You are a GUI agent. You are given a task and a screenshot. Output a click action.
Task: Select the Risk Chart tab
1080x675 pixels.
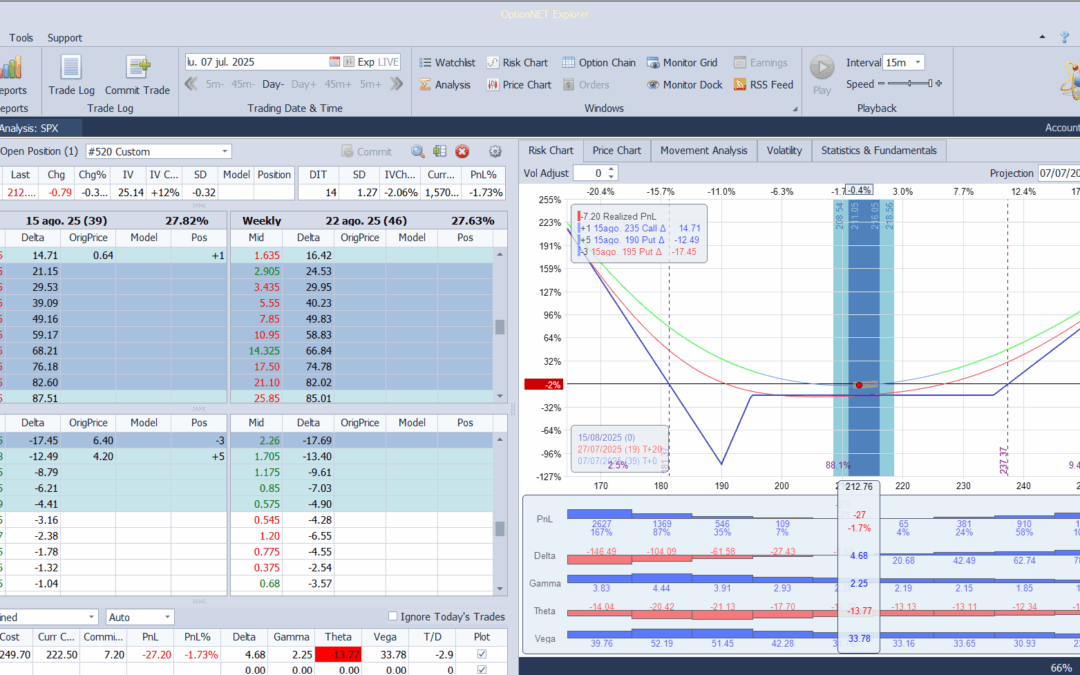click(x=550, y=150)
